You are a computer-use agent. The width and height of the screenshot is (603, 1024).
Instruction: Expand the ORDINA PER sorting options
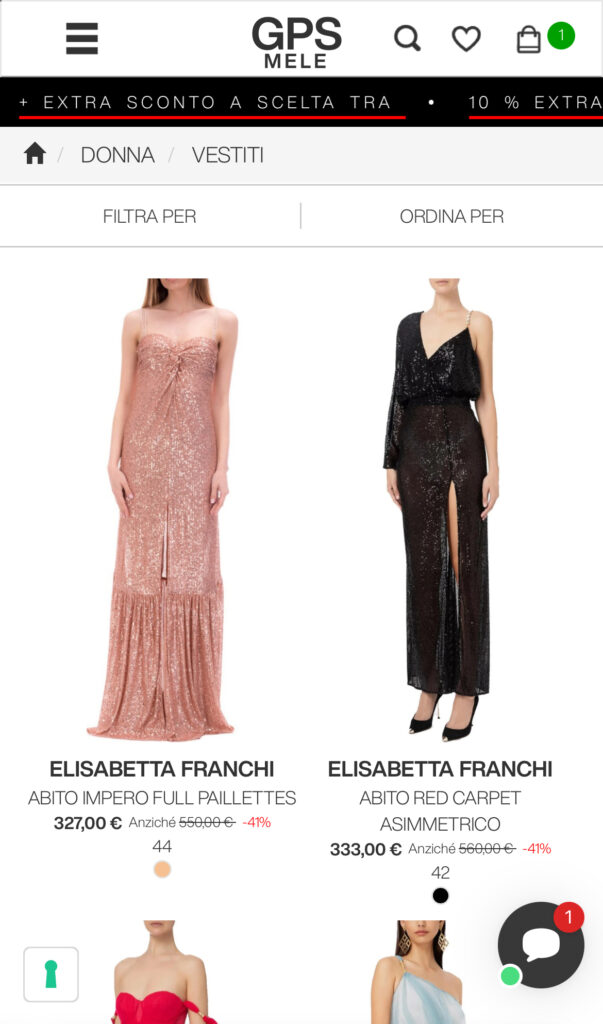451,216
